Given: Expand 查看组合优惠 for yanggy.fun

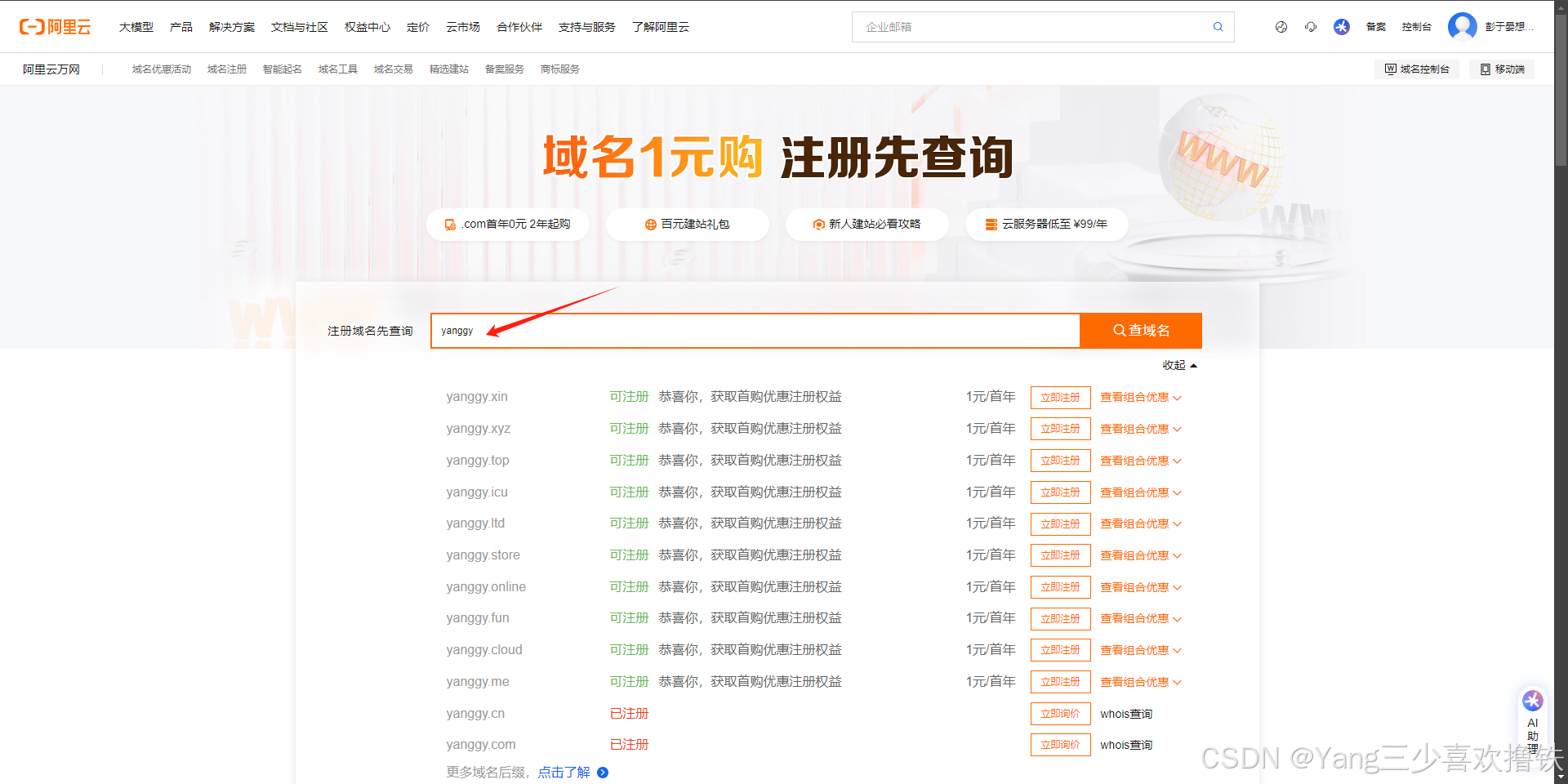Looking at the screenshot, I should click(x=1141, y=618).
